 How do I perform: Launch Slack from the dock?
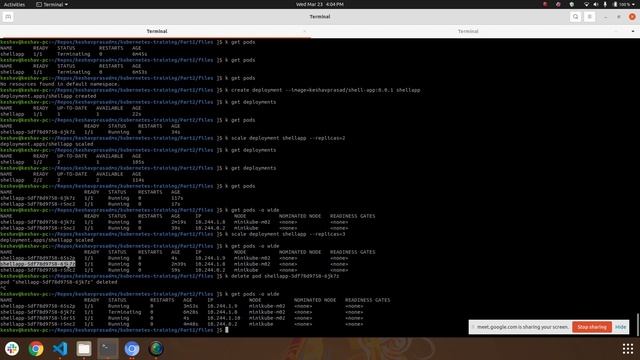[x=12, y=349]
